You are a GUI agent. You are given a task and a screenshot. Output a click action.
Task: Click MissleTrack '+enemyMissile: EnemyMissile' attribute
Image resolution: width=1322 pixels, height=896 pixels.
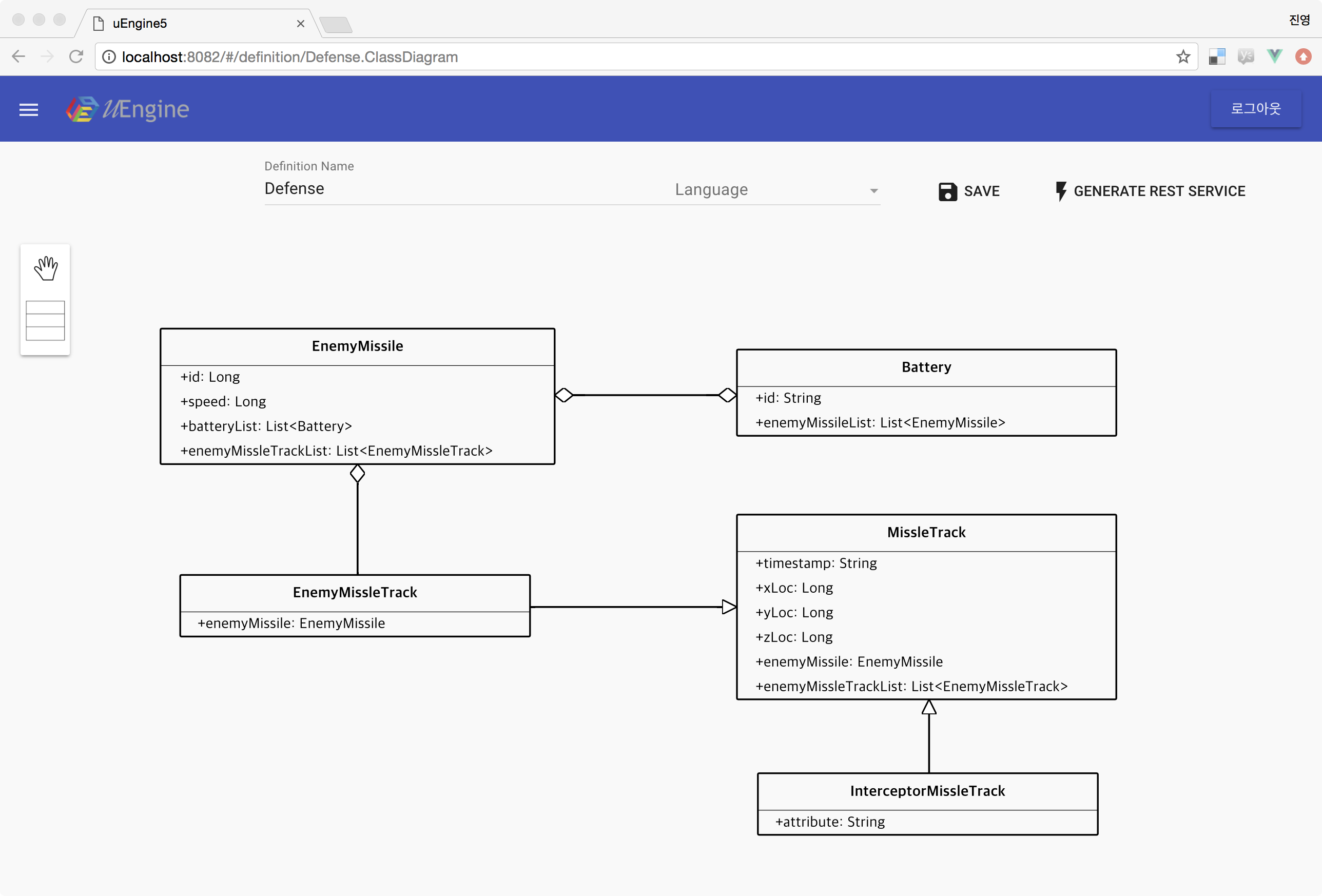849,661
